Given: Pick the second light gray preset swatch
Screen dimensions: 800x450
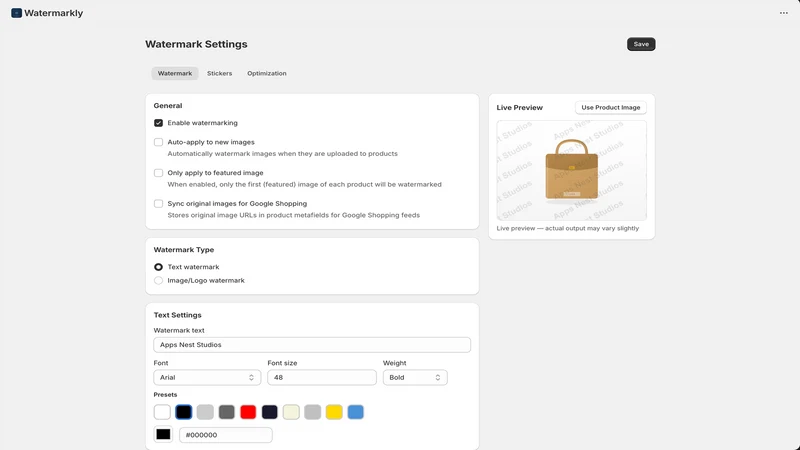Looking at the screenshot, I should 312,412.
